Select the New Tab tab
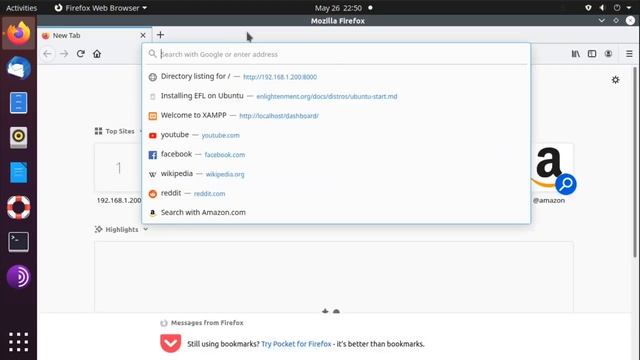The width and height of the screenshot is (640, 360). click(x=94, y=36)
